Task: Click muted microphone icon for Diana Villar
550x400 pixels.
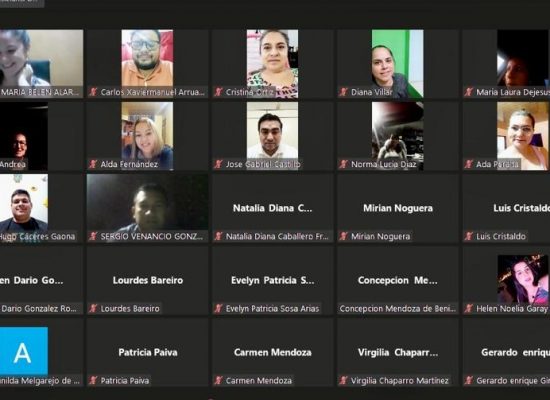Action: coord(344,92)
